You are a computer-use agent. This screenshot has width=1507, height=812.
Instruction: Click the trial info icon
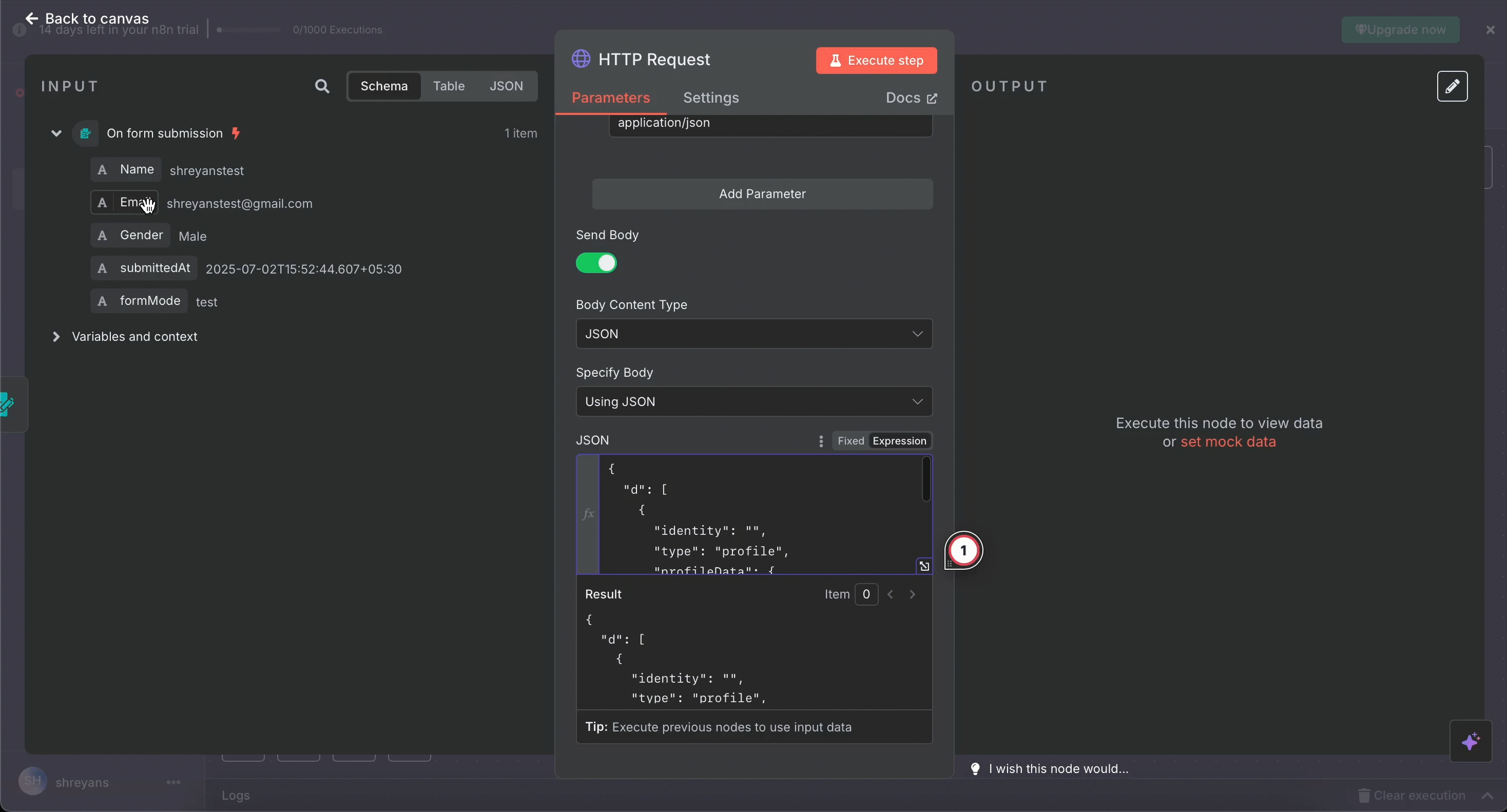(x=20, y=30)
